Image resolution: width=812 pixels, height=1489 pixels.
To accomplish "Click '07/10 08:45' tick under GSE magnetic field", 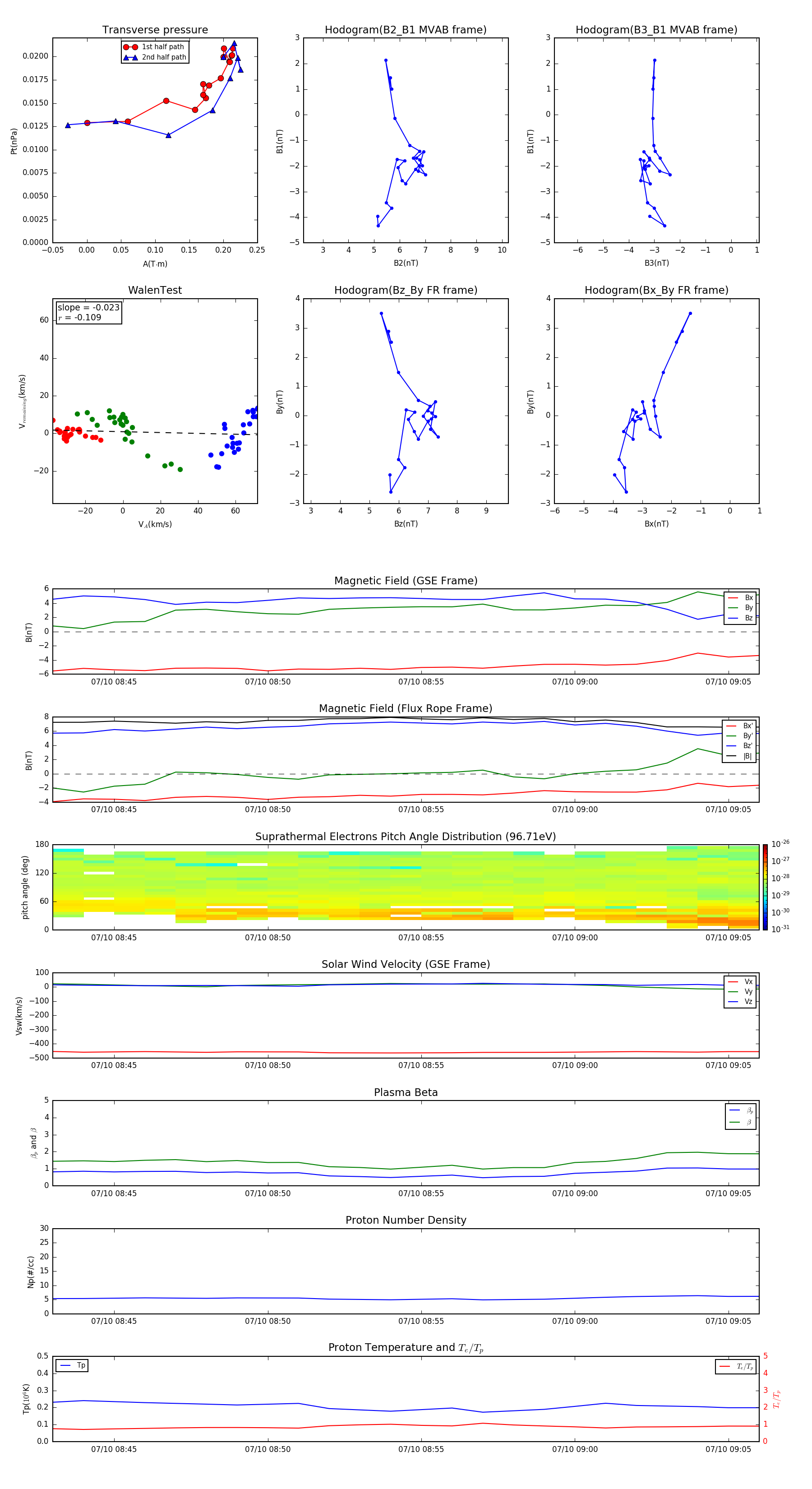I will 114,682.
